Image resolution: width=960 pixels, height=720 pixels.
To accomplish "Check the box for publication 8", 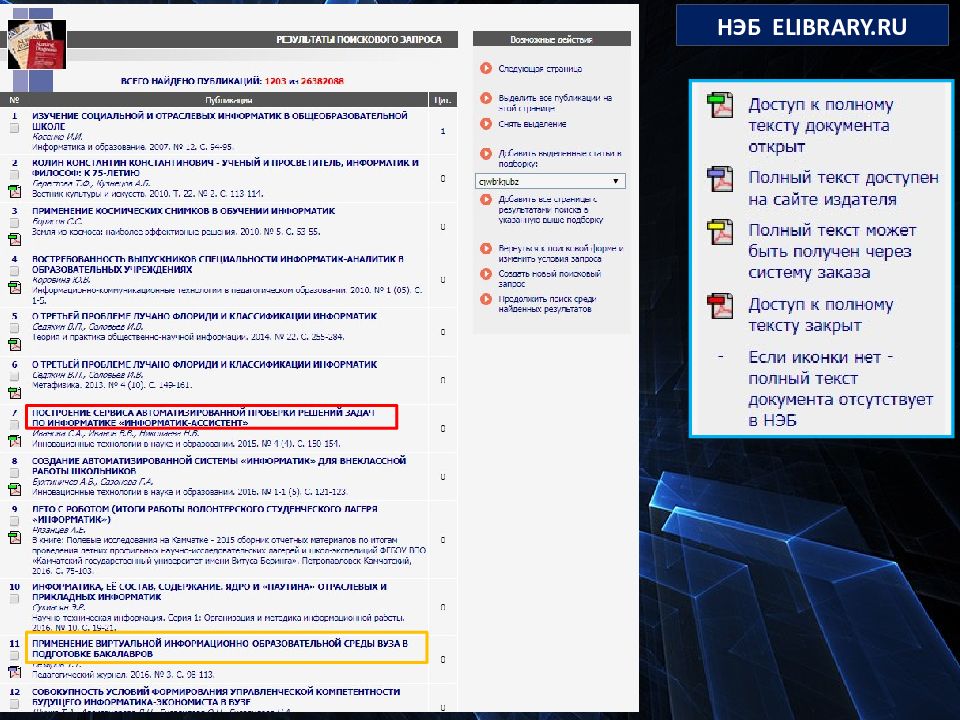I will [x=14, y=473].
